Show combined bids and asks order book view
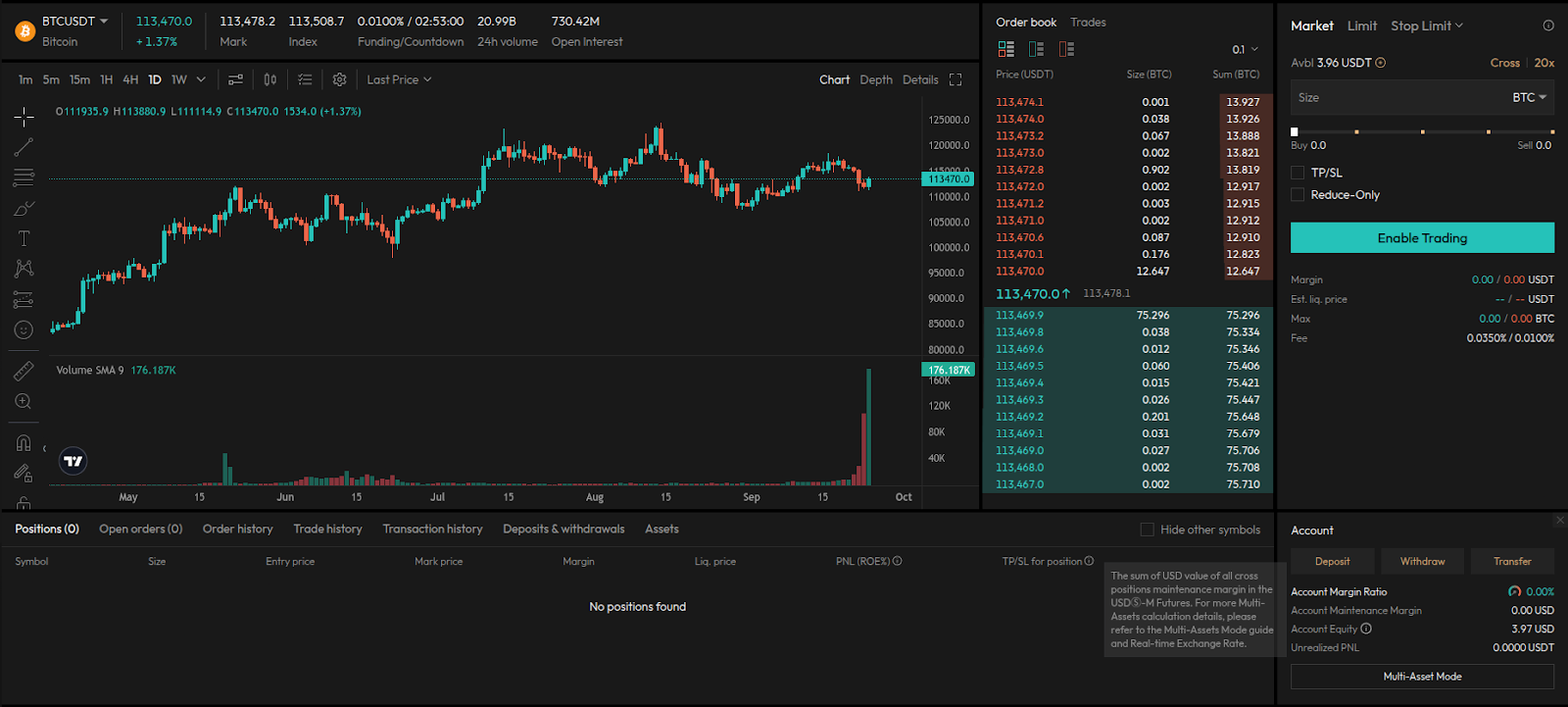This screenshot has width=1568, height=707. 1005,49
